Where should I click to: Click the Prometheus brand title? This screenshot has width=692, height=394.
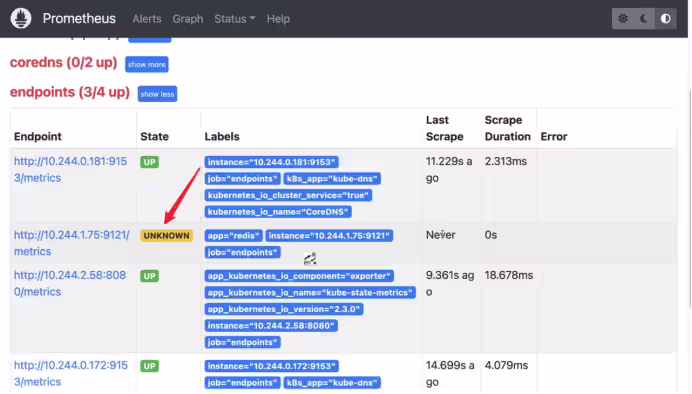point(79,19)
